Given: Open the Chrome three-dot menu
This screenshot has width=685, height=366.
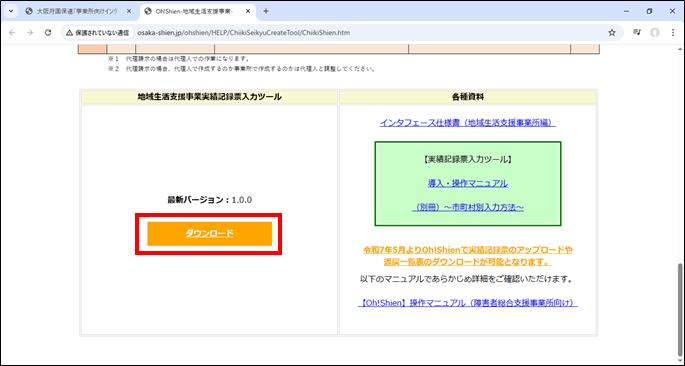Looking at the screenshot, I should click(673, 33).
